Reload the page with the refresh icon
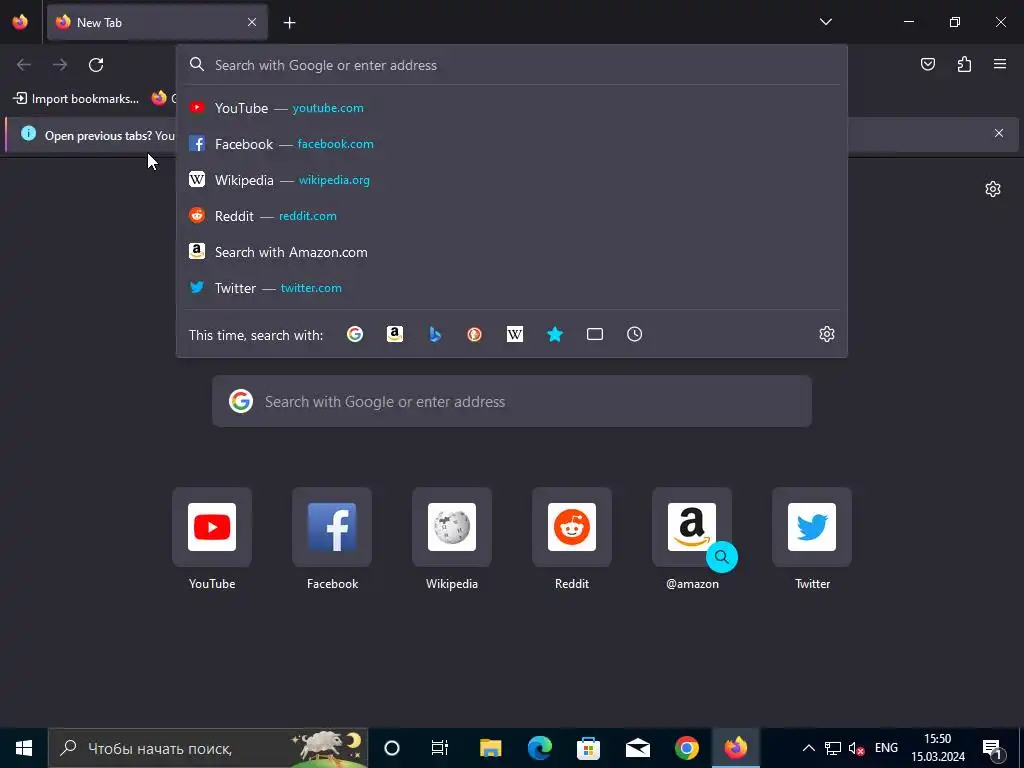Viewport: 1024px width, 768px height. click(96, 65)
